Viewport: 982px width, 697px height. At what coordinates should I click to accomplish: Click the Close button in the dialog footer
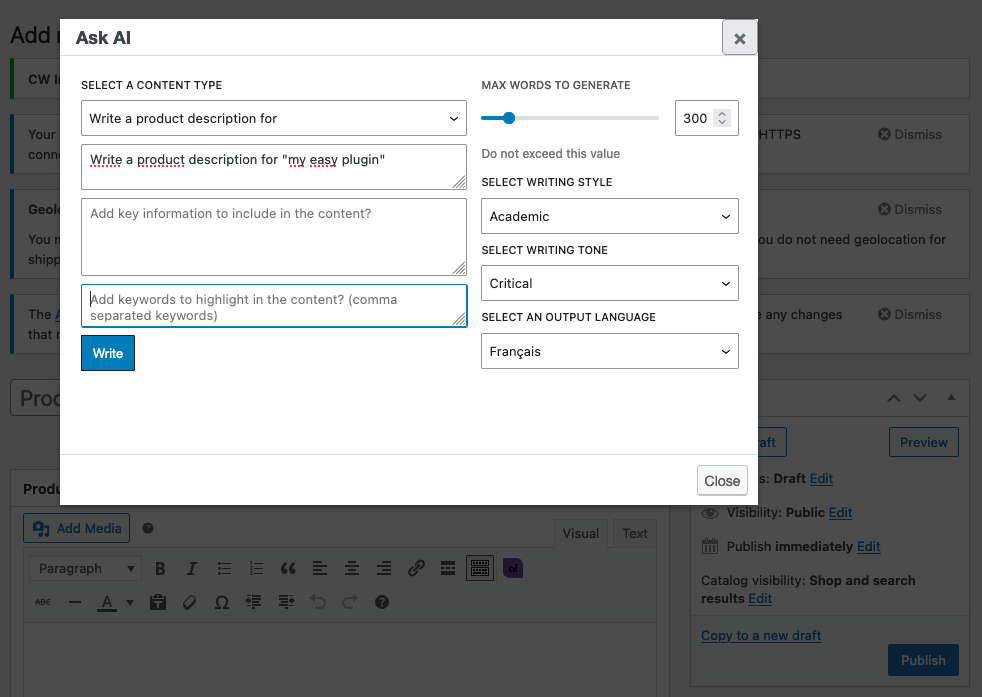(x=722, y=481)
